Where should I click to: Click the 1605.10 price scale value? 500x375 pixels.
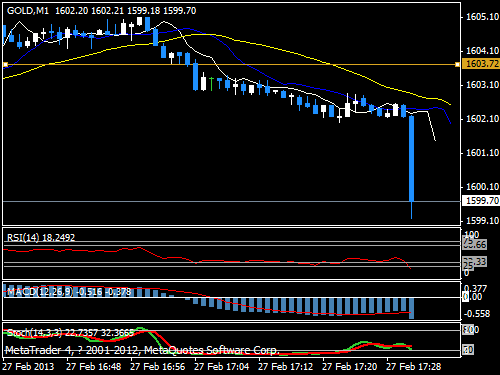(482, 17)
